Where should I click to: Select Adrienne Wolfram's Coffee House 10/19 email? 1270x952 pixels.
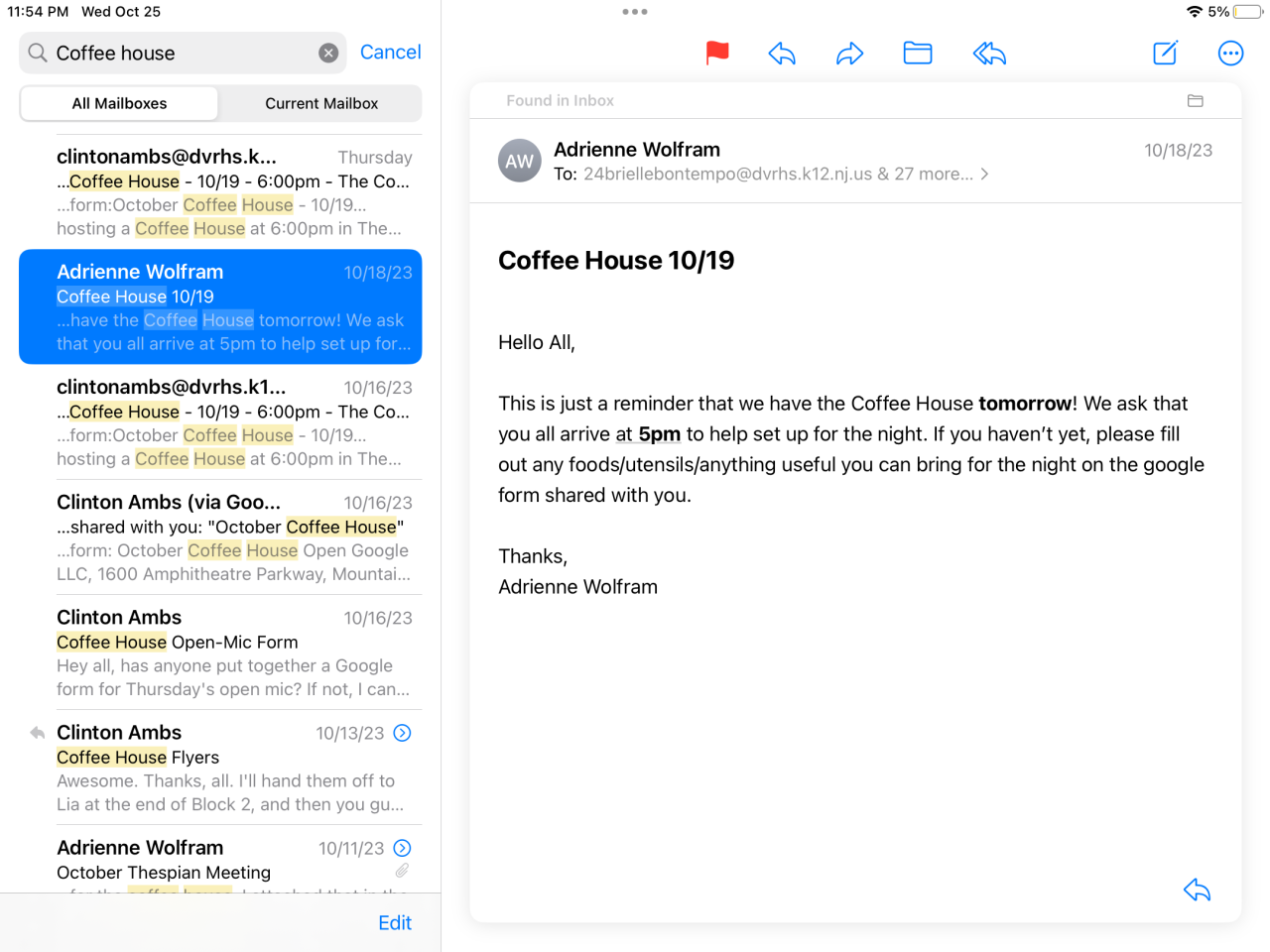[220, 306]
